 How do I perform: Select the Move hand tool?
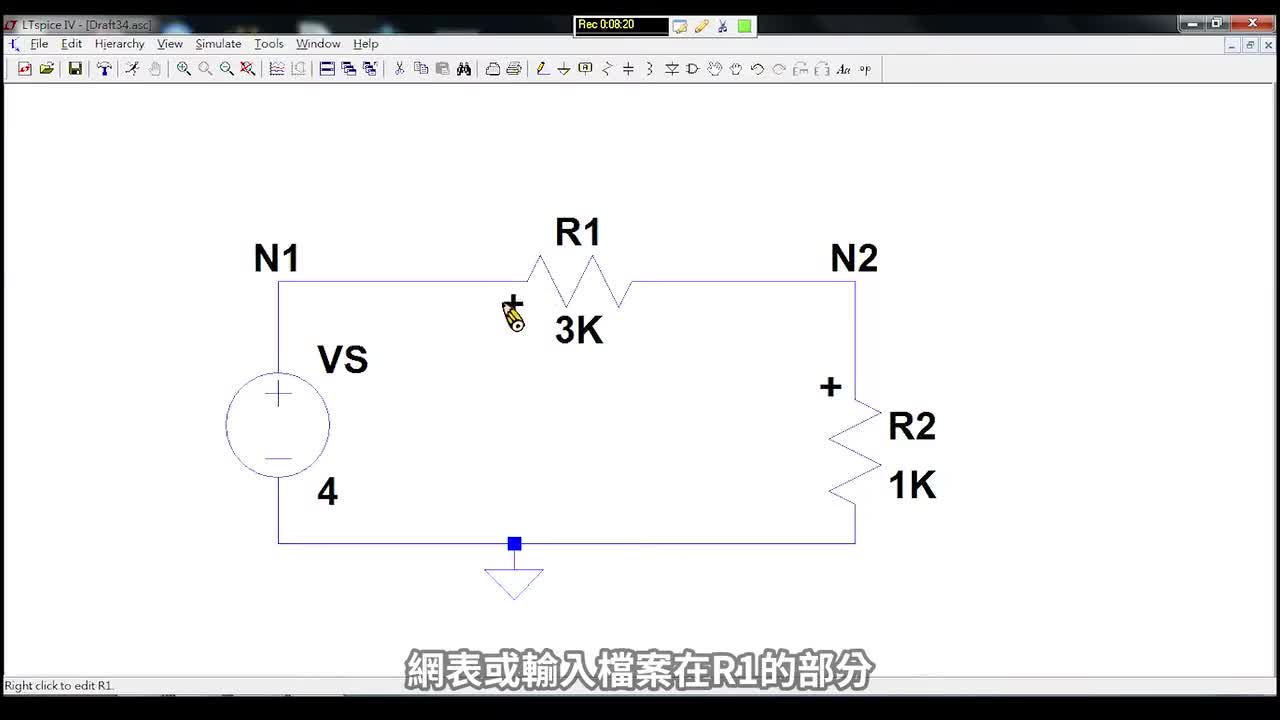point(714,69)
